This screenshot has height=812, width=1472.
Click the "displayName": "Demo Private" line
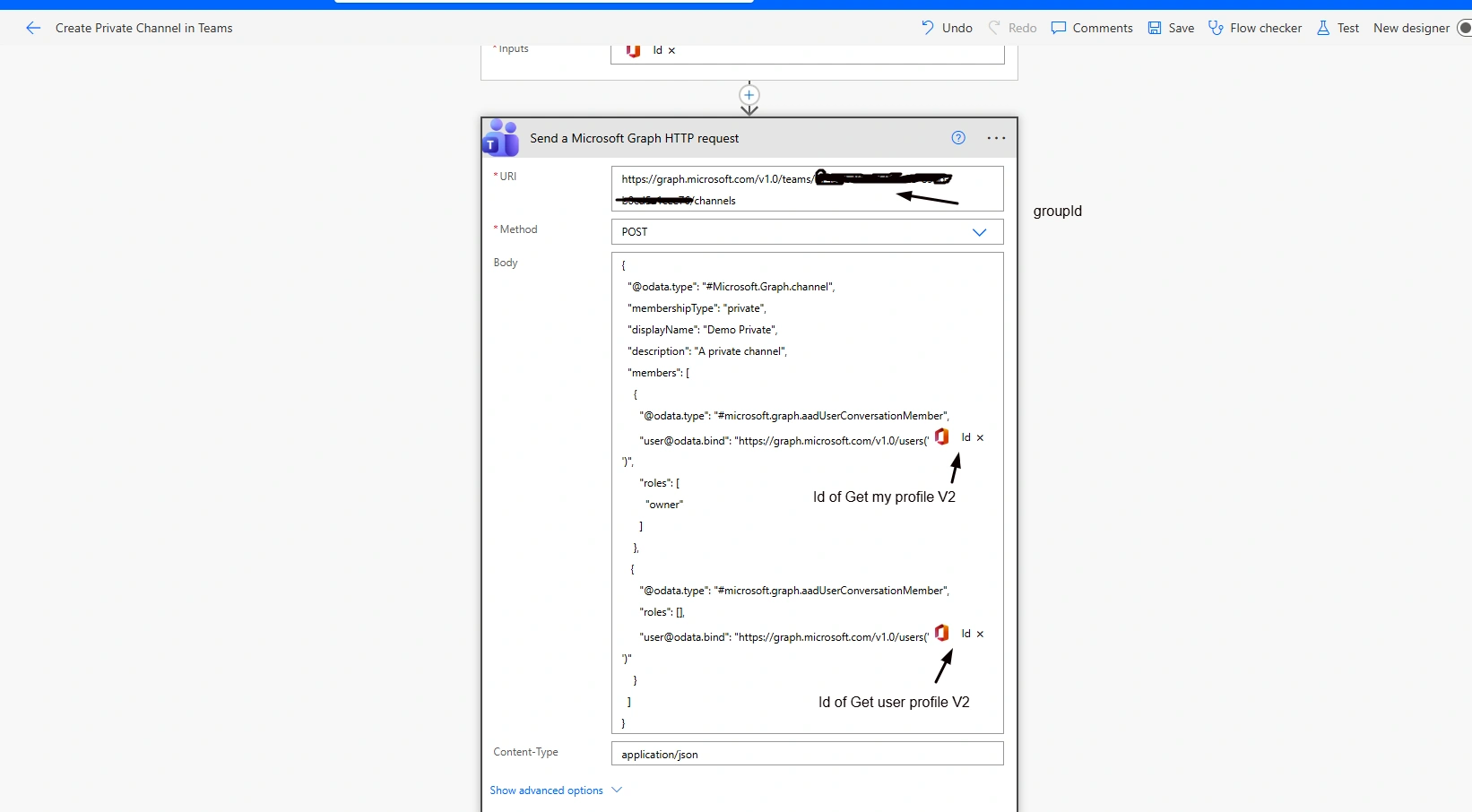[x=702, y=330]
